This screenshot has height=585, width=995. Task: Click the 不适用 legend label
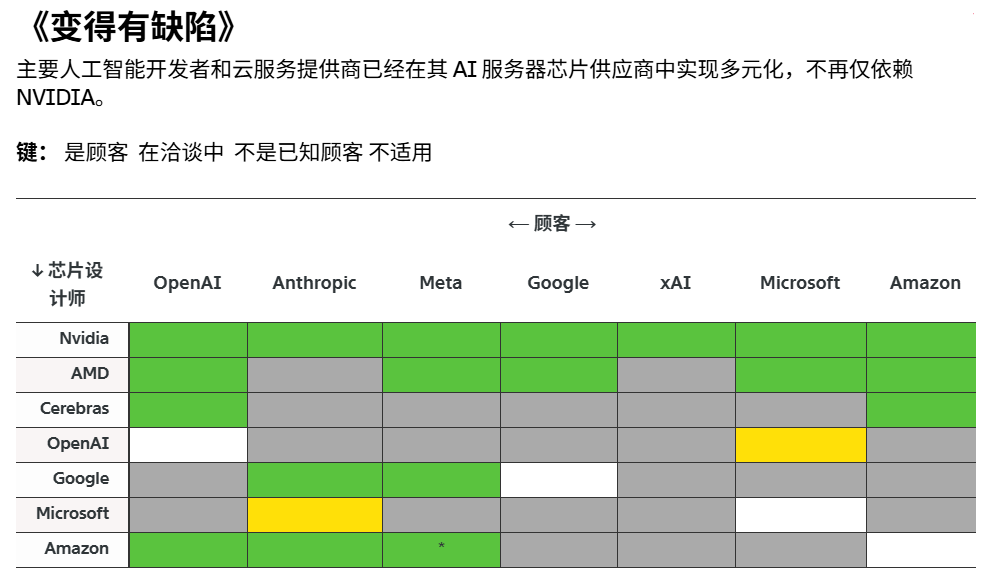(x=400, y=152)
